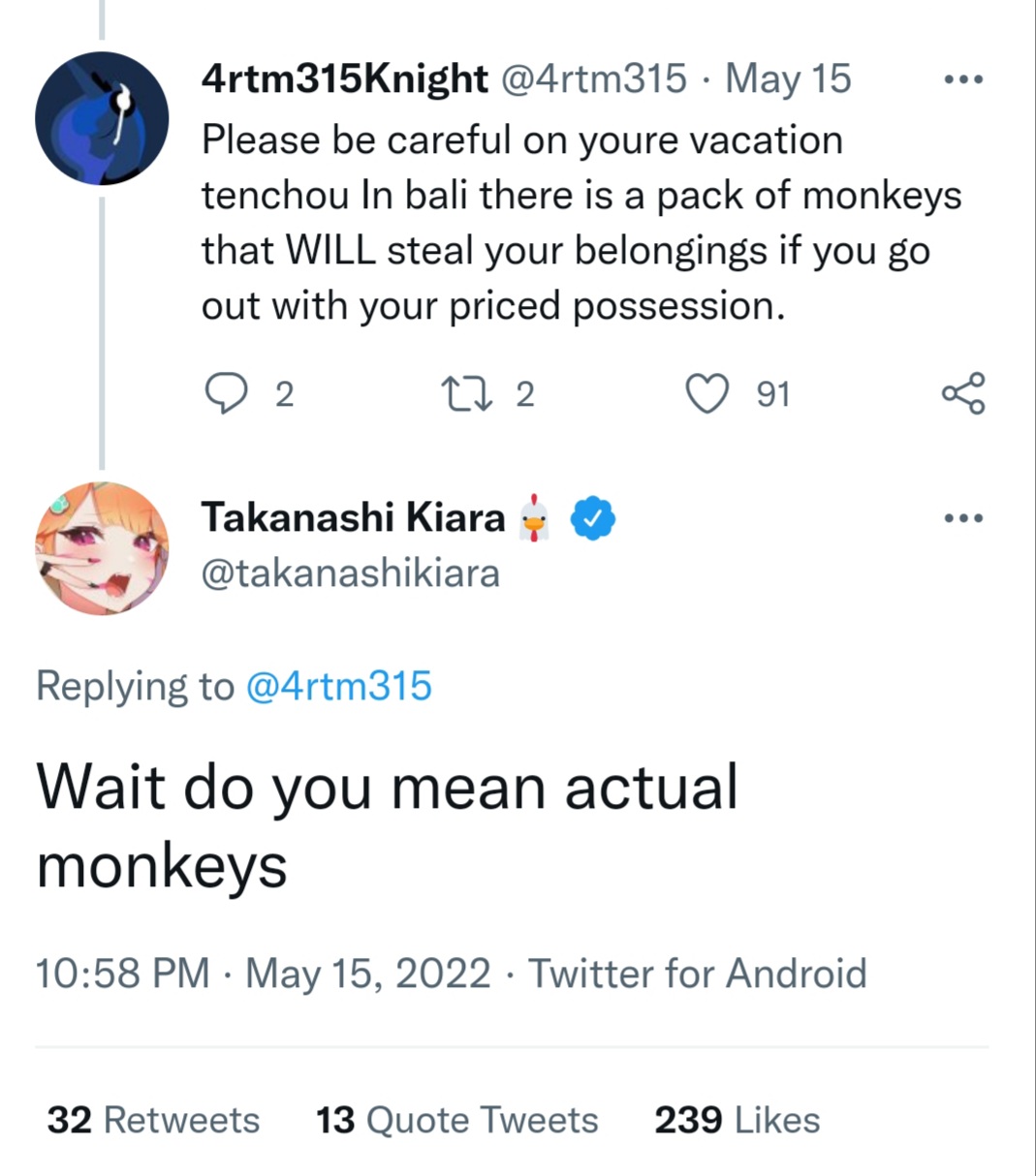Viewport: 1036px width, 1176px height.
Task: Show the 239 Likes list
Action: coord(737,1120)
